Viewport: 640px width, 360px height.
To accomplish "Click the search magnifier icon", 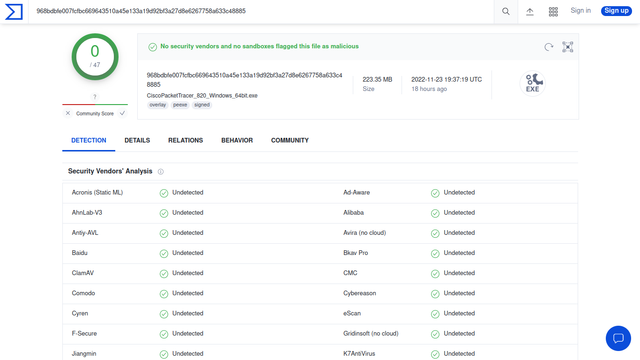I will (x=506, y=11).
